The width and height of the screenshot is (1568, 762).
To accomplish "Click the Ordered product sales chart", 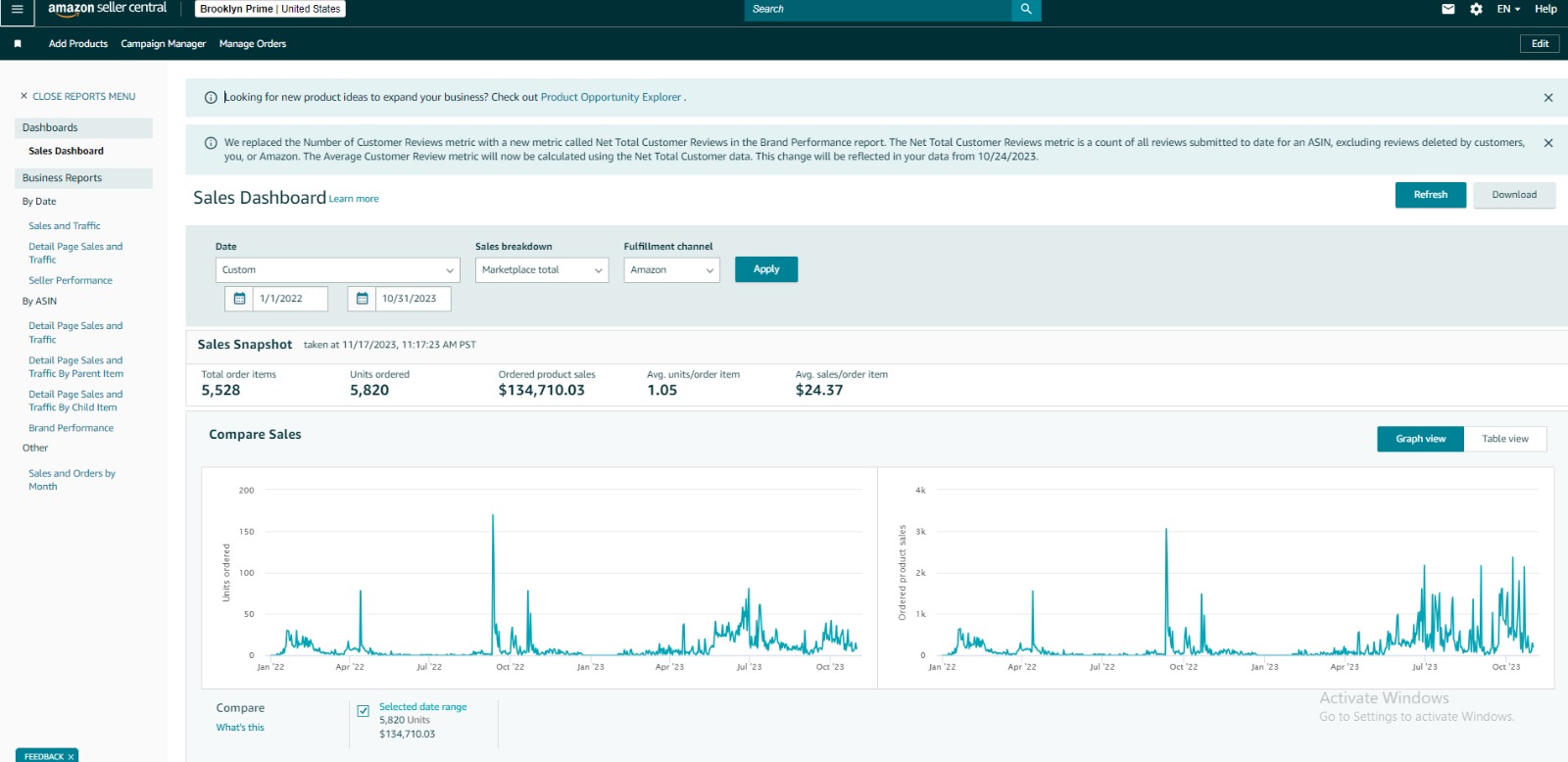I will click(x=1216, y=578).
